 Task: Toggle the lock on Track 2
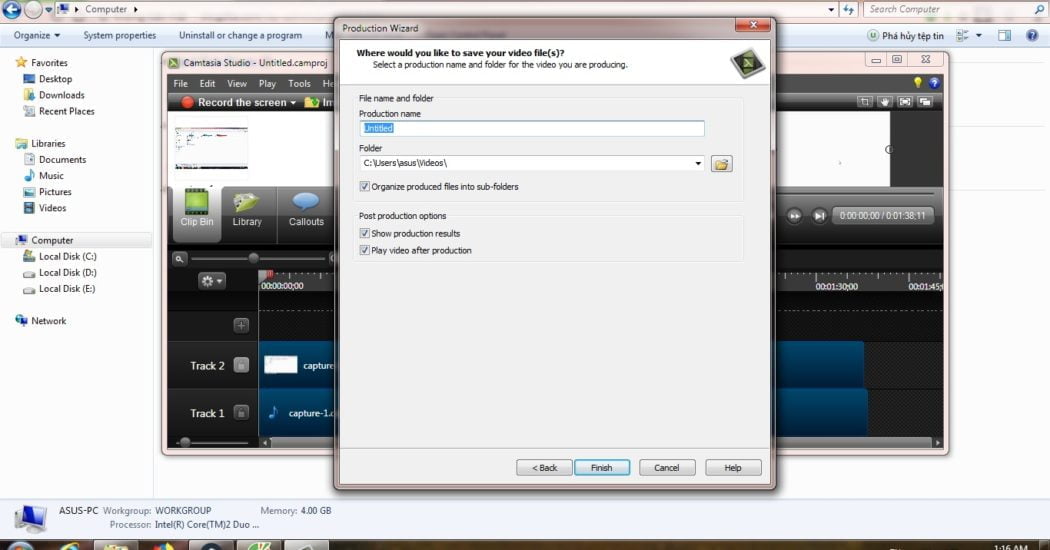pos(241,365)
